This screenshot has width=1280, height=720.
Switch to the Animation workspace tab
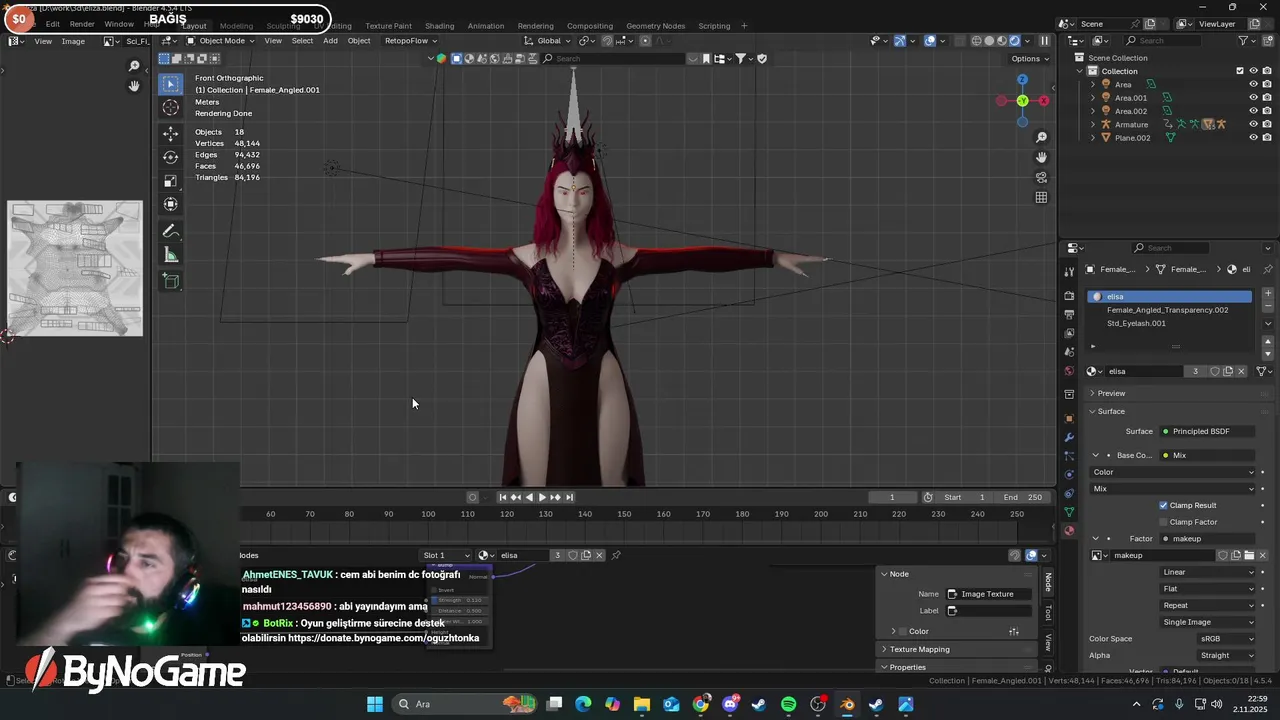(x=486, y=25)
